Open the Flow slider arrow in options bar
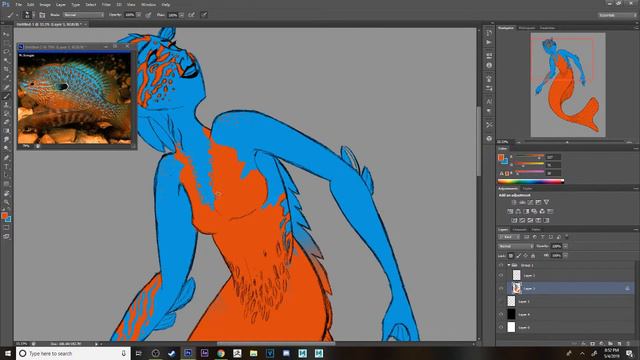This screenshot has height=360, width=640. coord(181,15)
